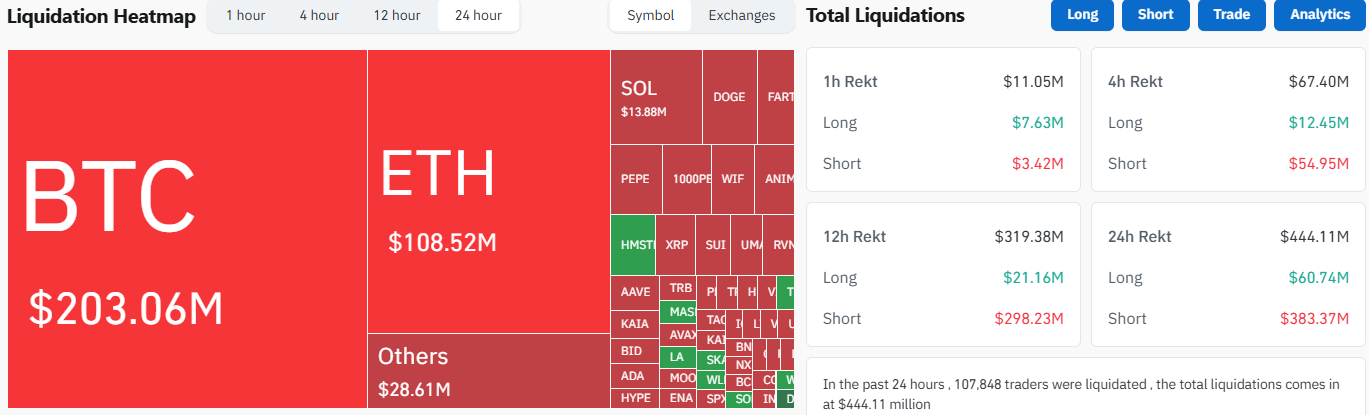The image size is (1369, 415).
Task: Click the Trade button
Action: pyautogui.click(x=1231, y=15)
